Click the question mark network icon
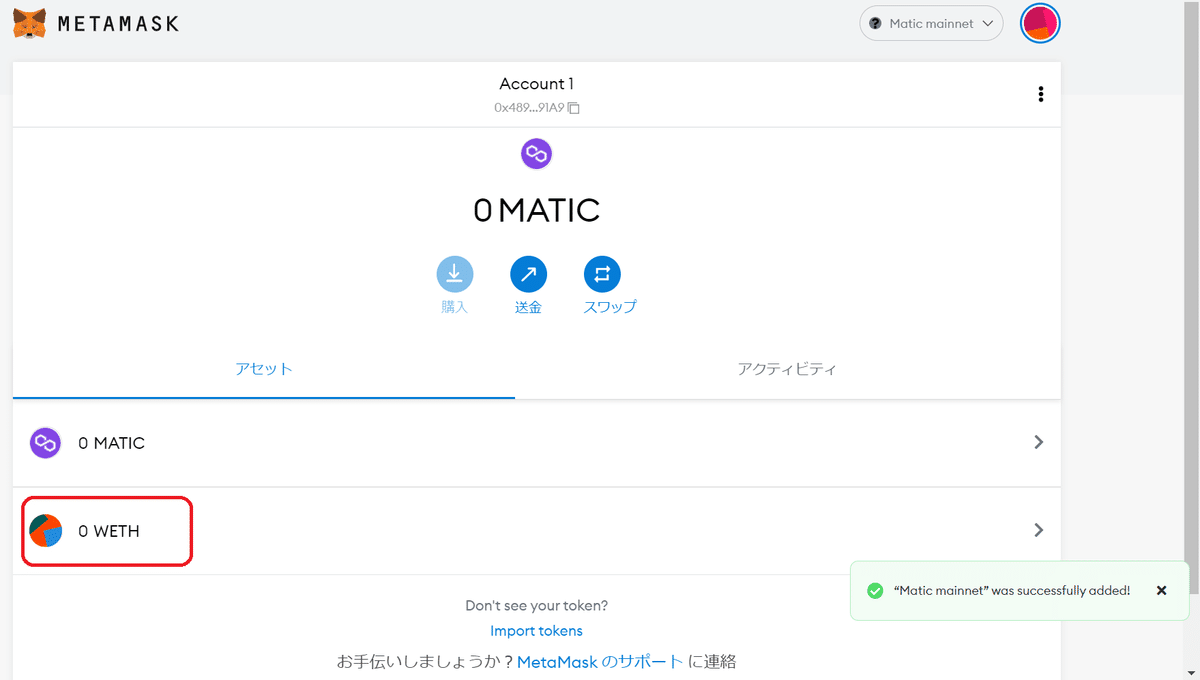This screenshot has width=1200, height=680. (x=875, y=23)
